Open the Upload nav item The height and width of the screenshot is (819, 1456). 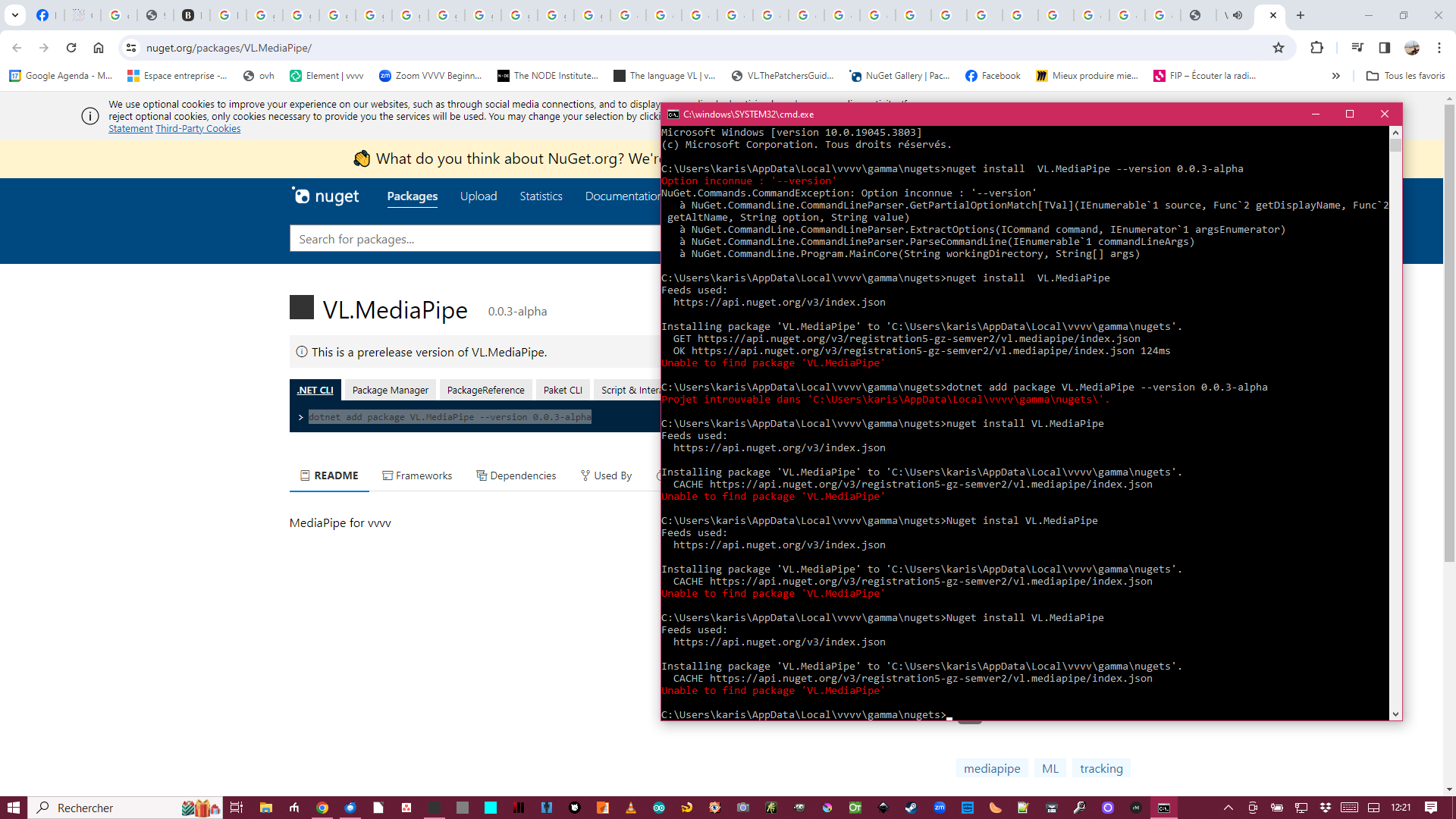[479, 196]
